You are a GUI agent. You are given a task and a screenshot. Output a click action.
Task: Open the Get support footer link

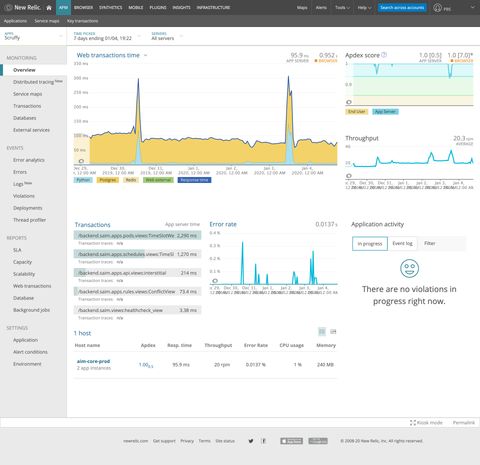(164, 441)
